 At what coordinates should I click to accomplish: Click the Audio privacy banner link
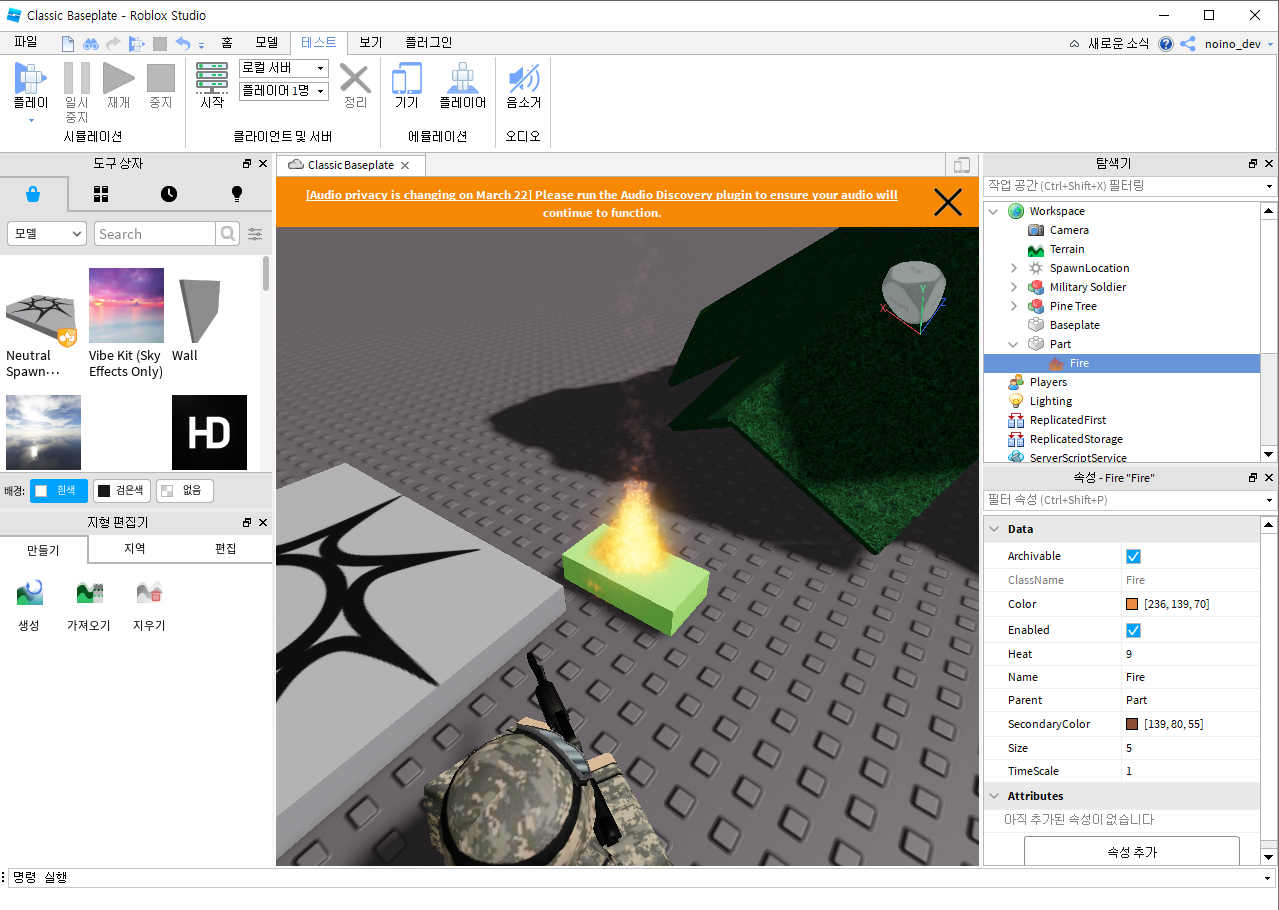601,204
